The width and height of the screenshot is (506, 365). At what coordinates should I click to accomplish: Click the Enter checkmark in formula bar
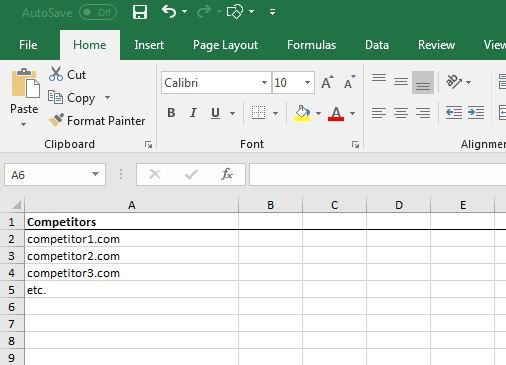[x=191, y=174]
